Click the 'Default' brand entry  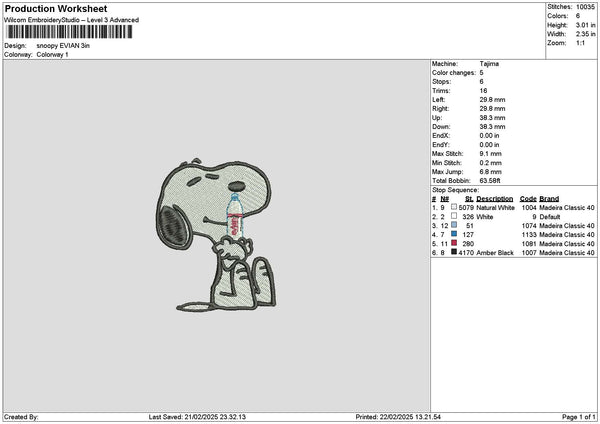(549, 217)
